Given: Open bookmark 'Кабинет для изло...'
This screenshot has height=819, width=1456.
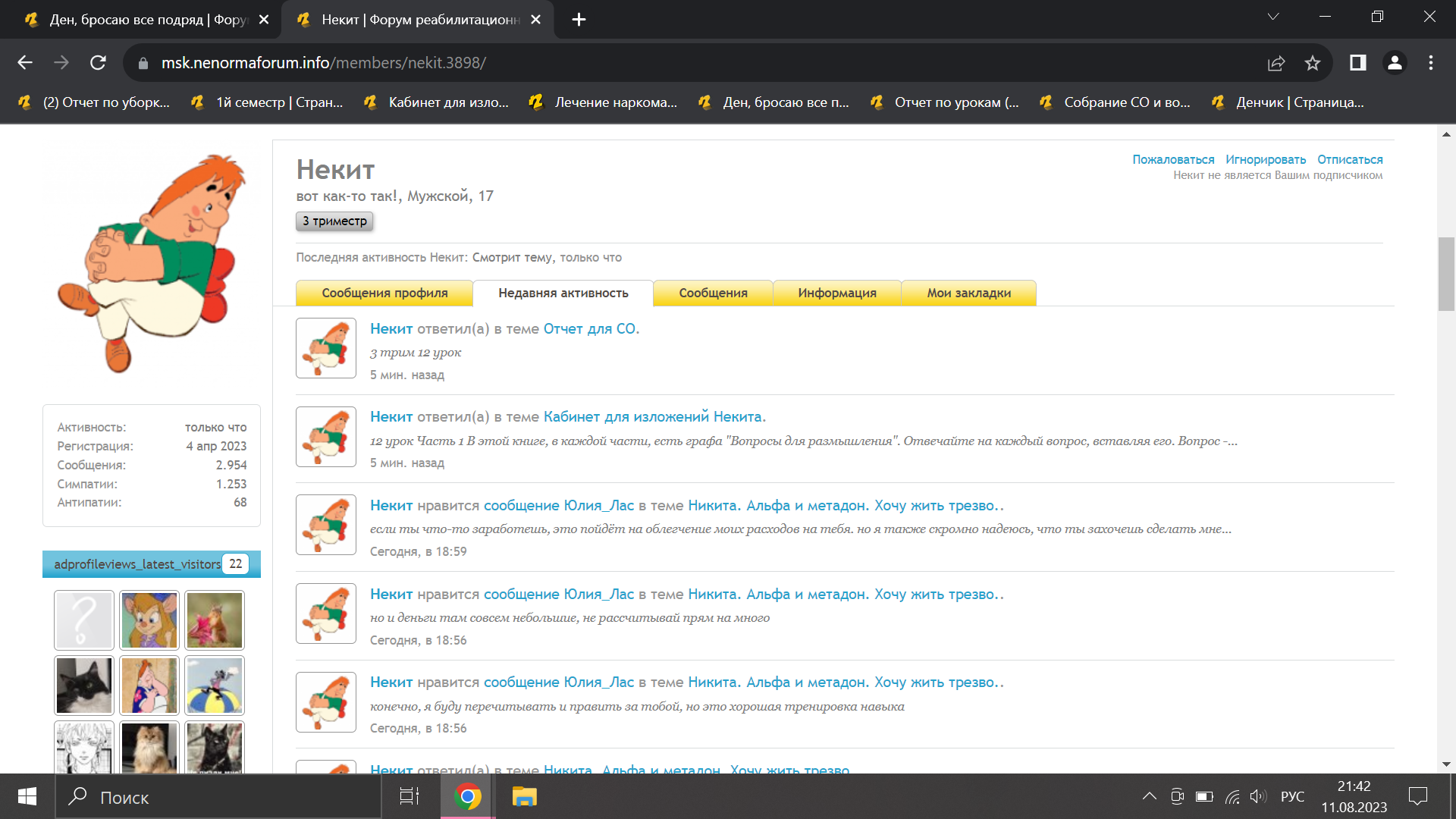Looking at the screenshot, I should [437, 102].
